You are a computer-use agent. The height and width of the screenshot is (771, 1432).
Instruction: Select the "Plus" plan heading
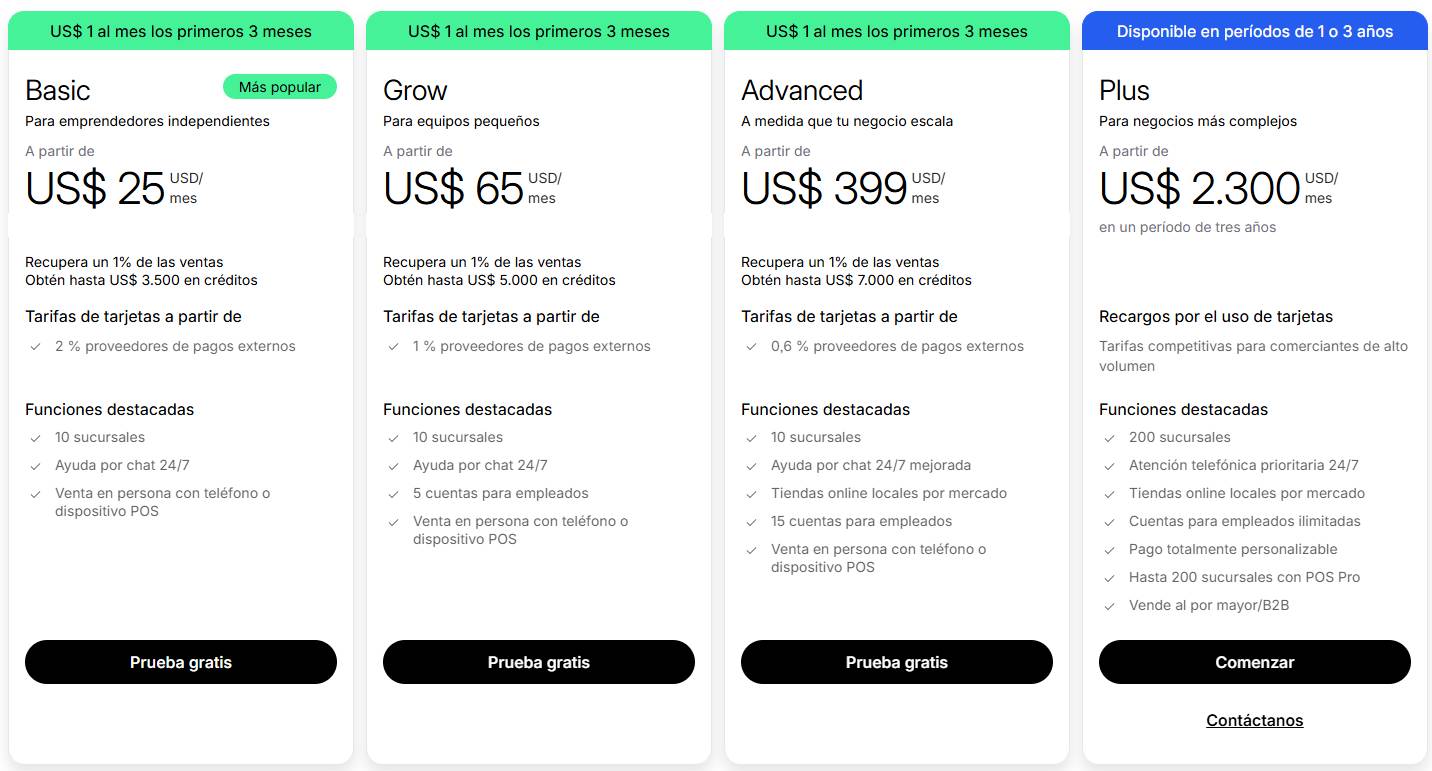1123,90
